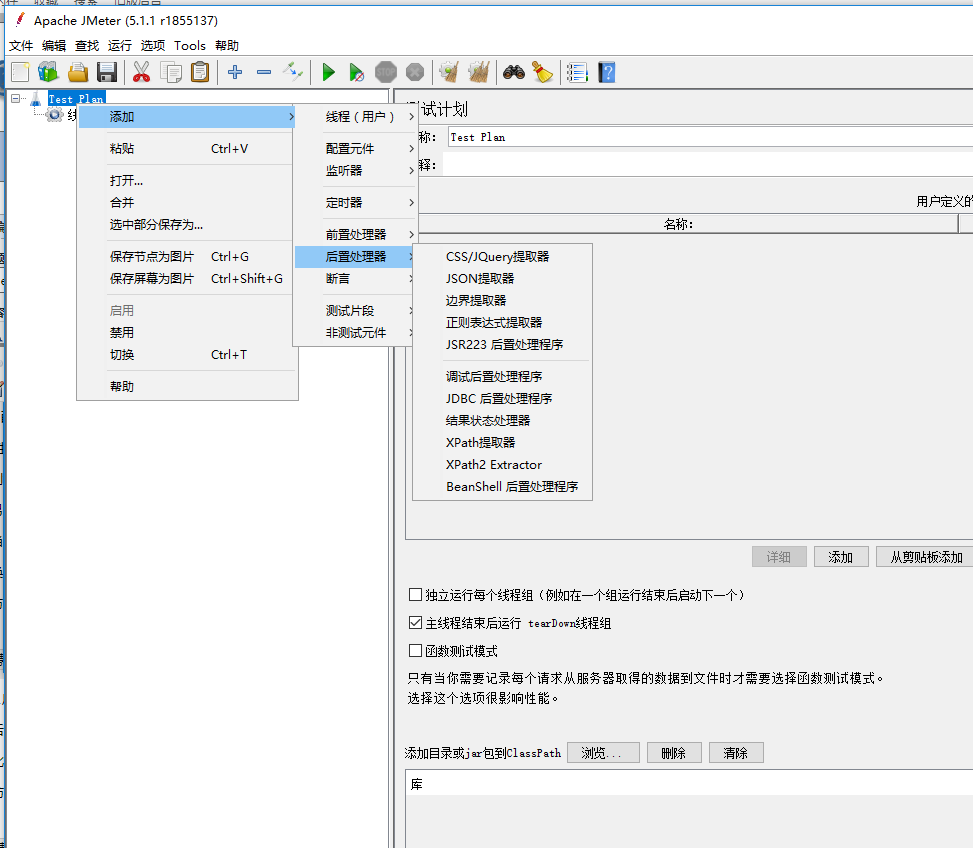Expand 添加 submenu in context menu
973x848 pixels.
[x=187, y=117]
